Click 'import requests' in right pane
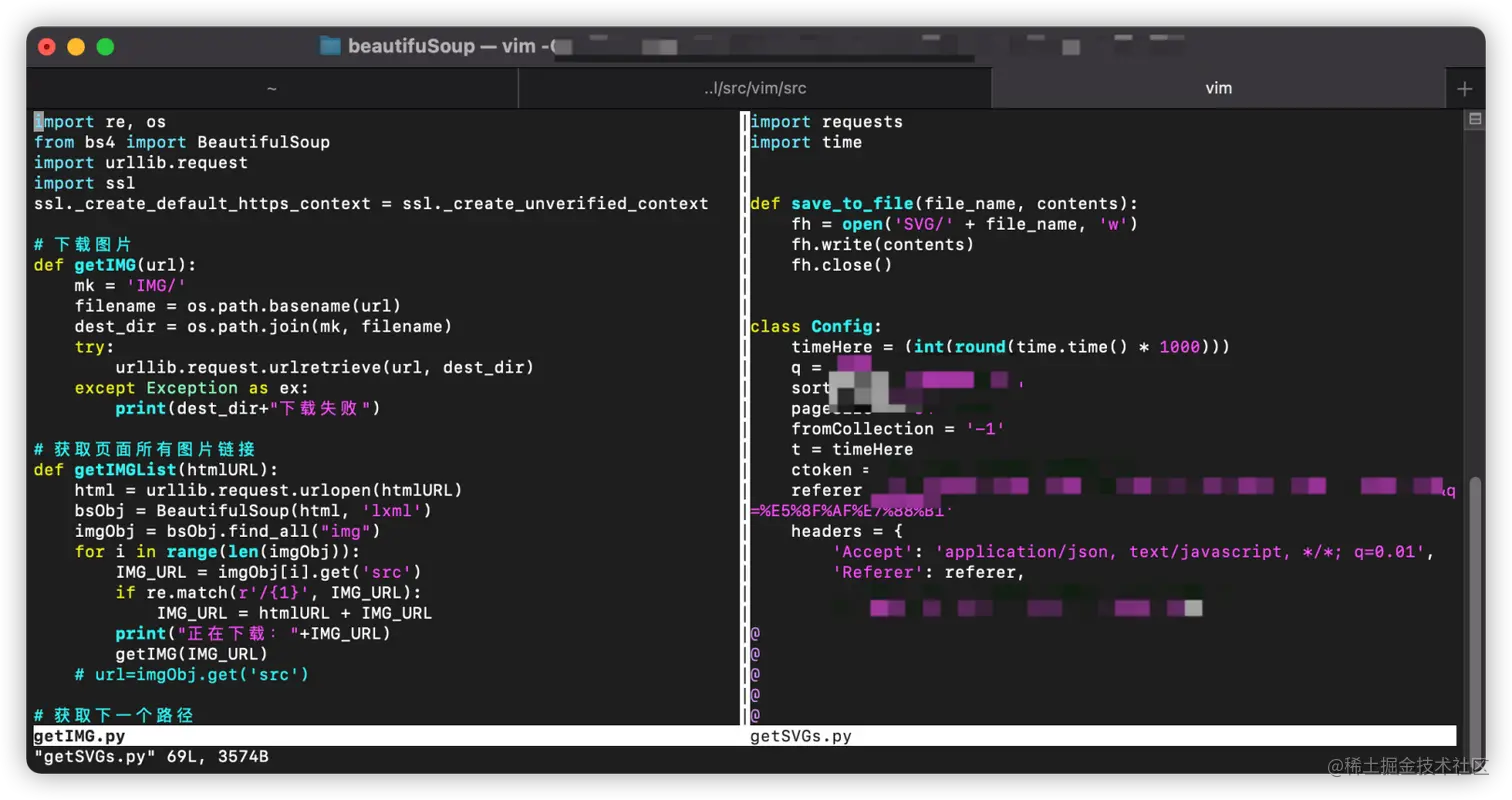This screenshot has width=1512, height=800. (826, 122)
